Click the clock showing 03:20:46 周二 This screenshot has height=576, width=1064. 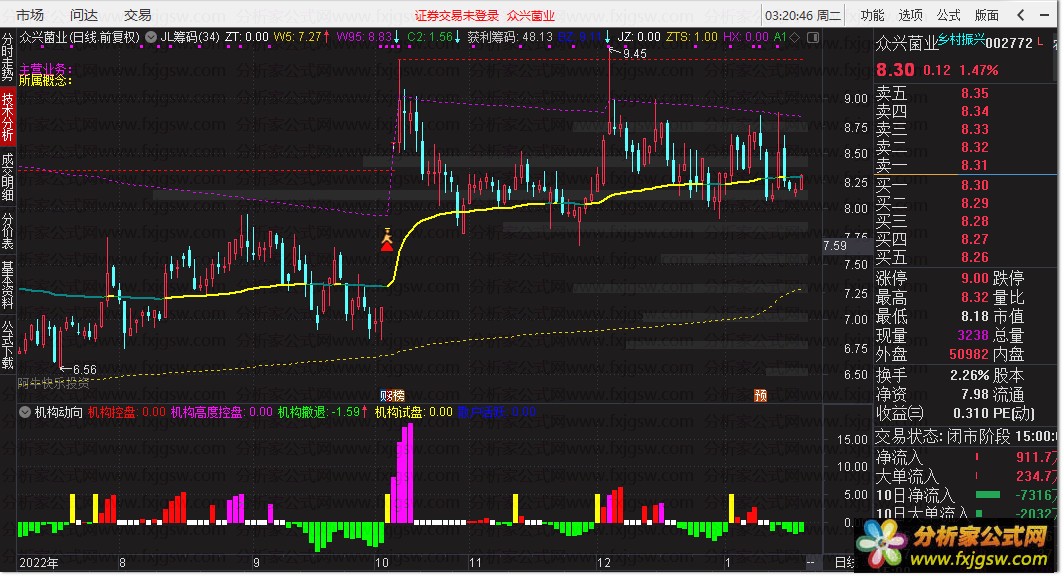coord(803,15)
